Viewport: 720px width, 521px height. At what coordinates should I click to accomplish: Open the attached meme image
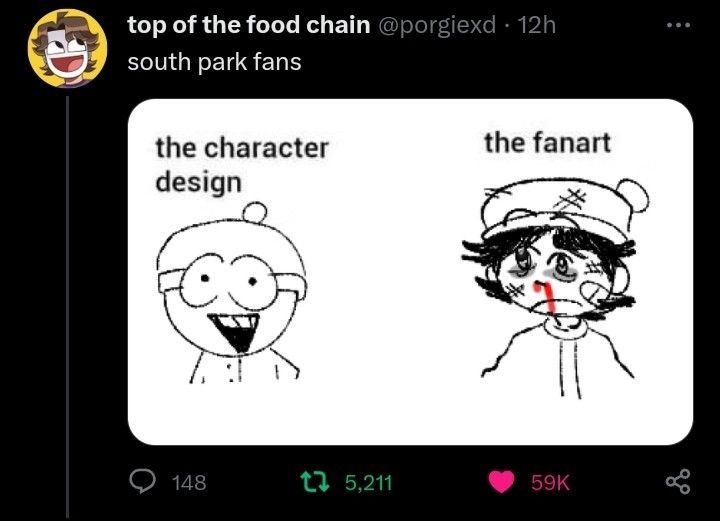[410, 272]
